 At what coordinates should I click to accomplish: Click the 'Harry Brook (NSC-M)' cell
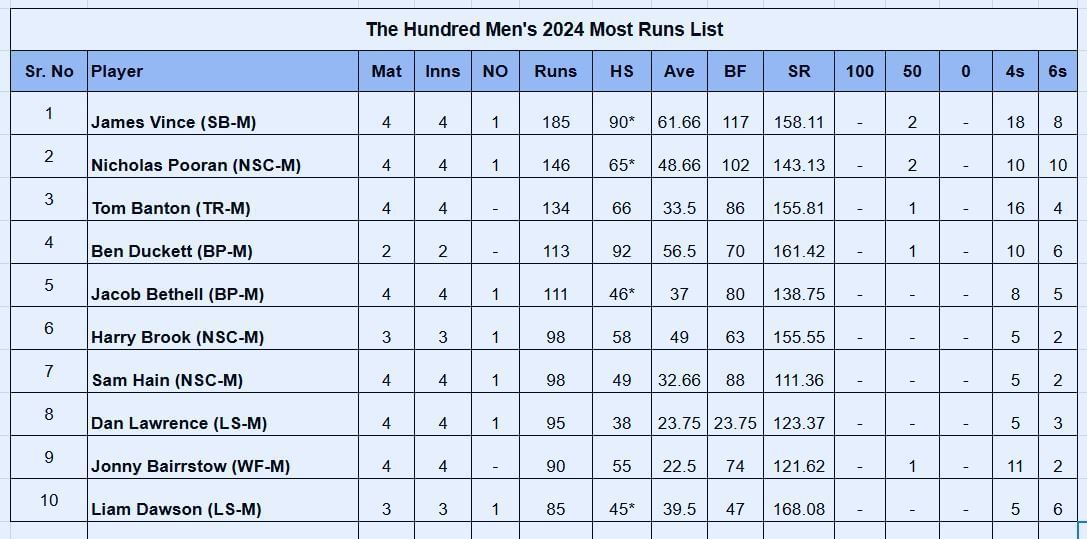click(177, 337)
